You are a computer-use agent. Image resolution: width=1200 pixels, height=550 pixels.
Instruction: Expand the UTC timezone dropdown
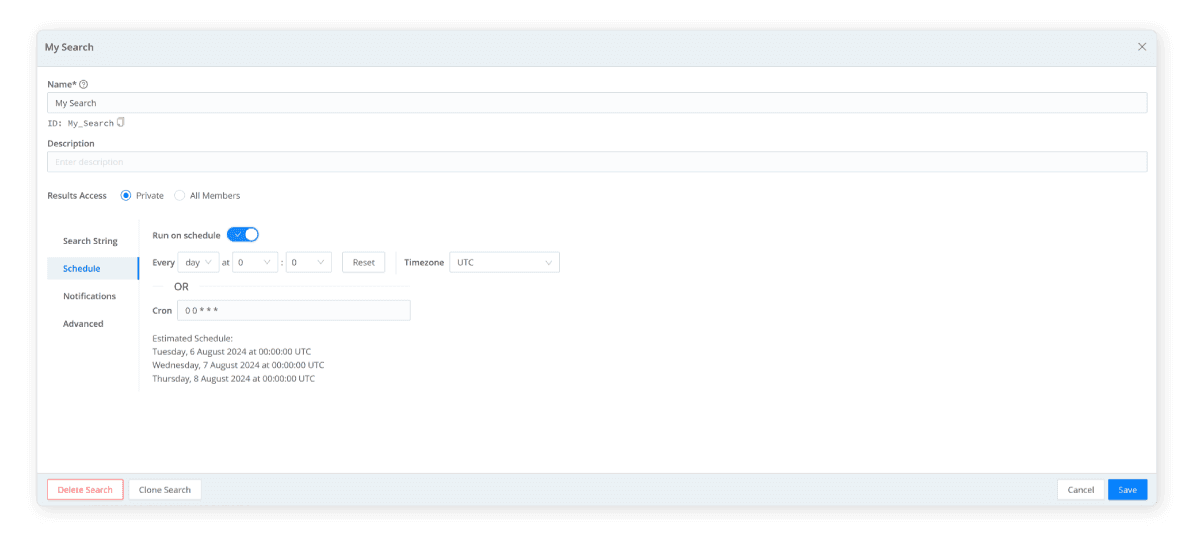click(504, 262)
